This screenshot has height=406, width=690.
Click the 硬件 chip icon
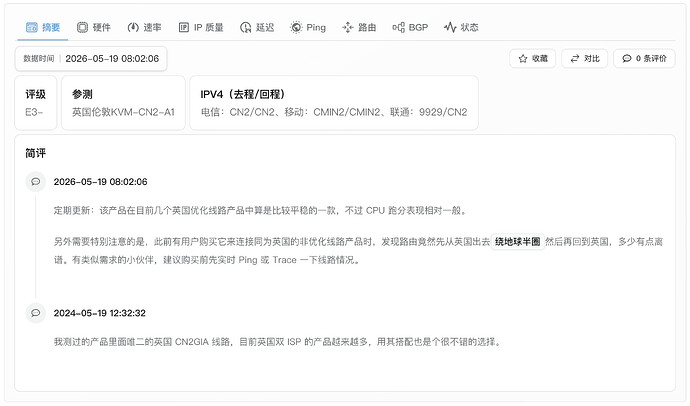tap(82, 27)
